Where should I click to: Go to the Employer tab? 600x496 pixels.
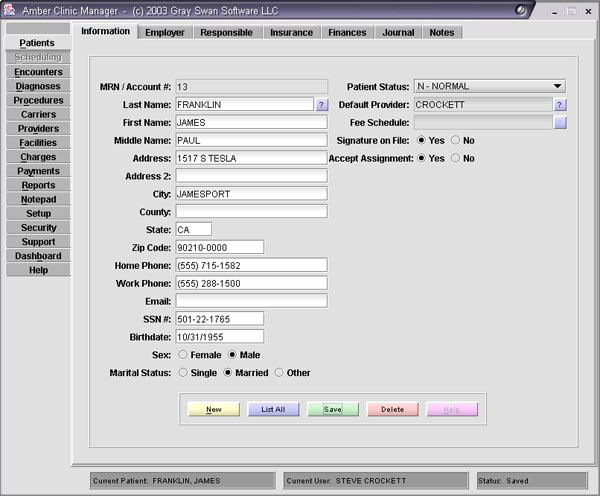164,32
